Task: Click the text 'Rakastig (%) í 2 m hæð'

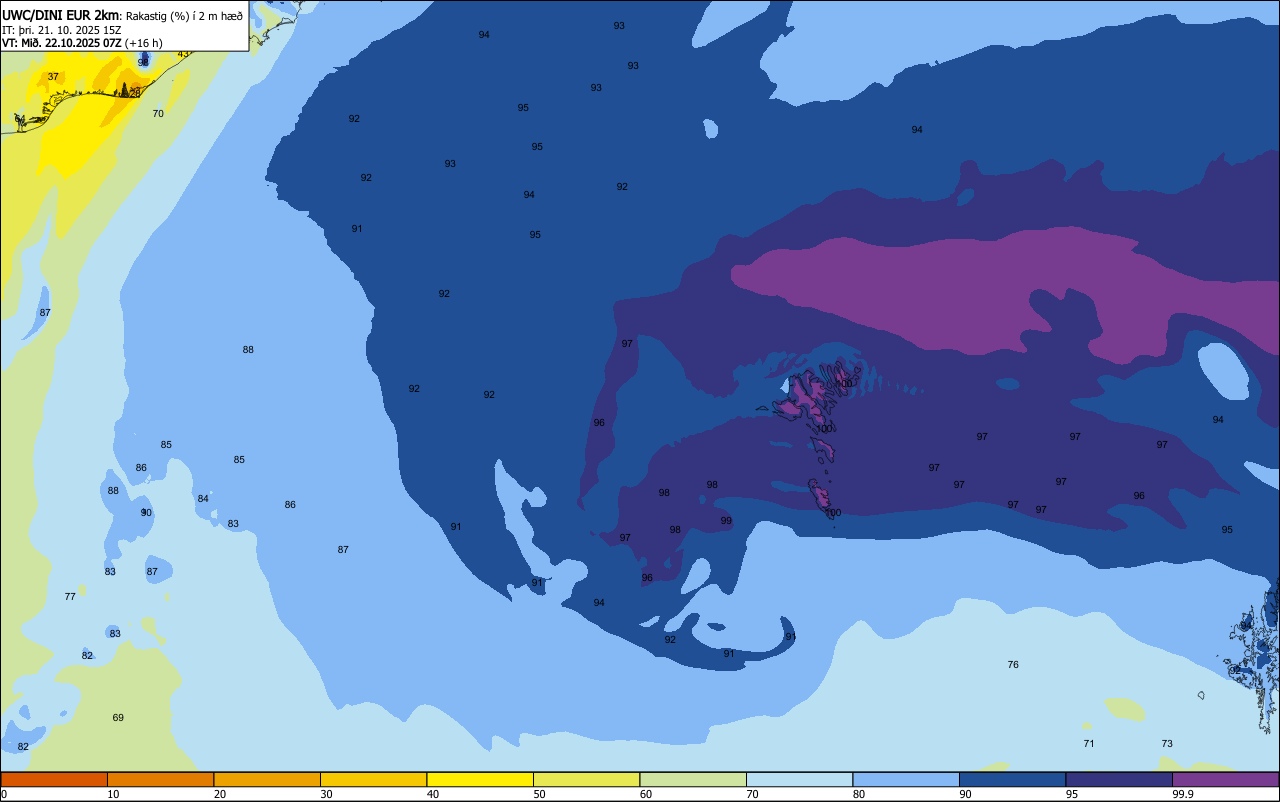Action: tap(184, 16)
